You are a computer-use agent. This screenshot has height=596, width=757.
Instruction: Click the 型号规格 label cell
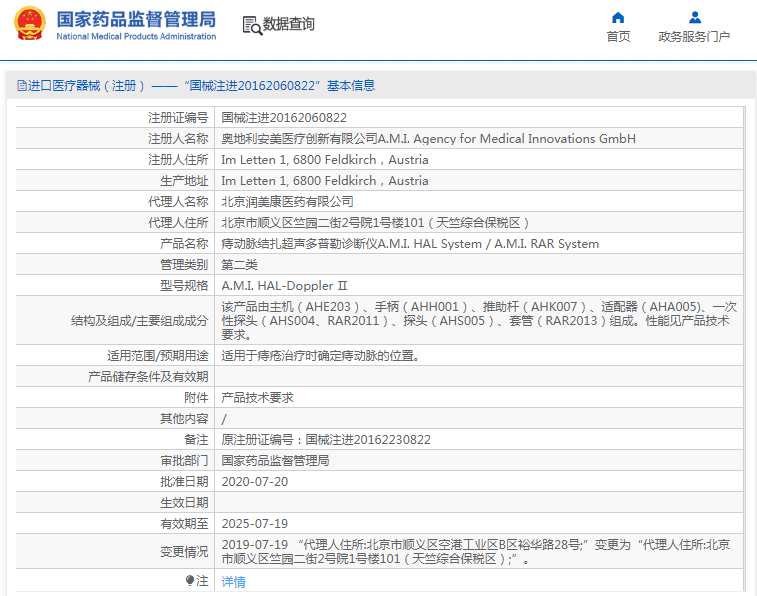(x=184, y=286)
